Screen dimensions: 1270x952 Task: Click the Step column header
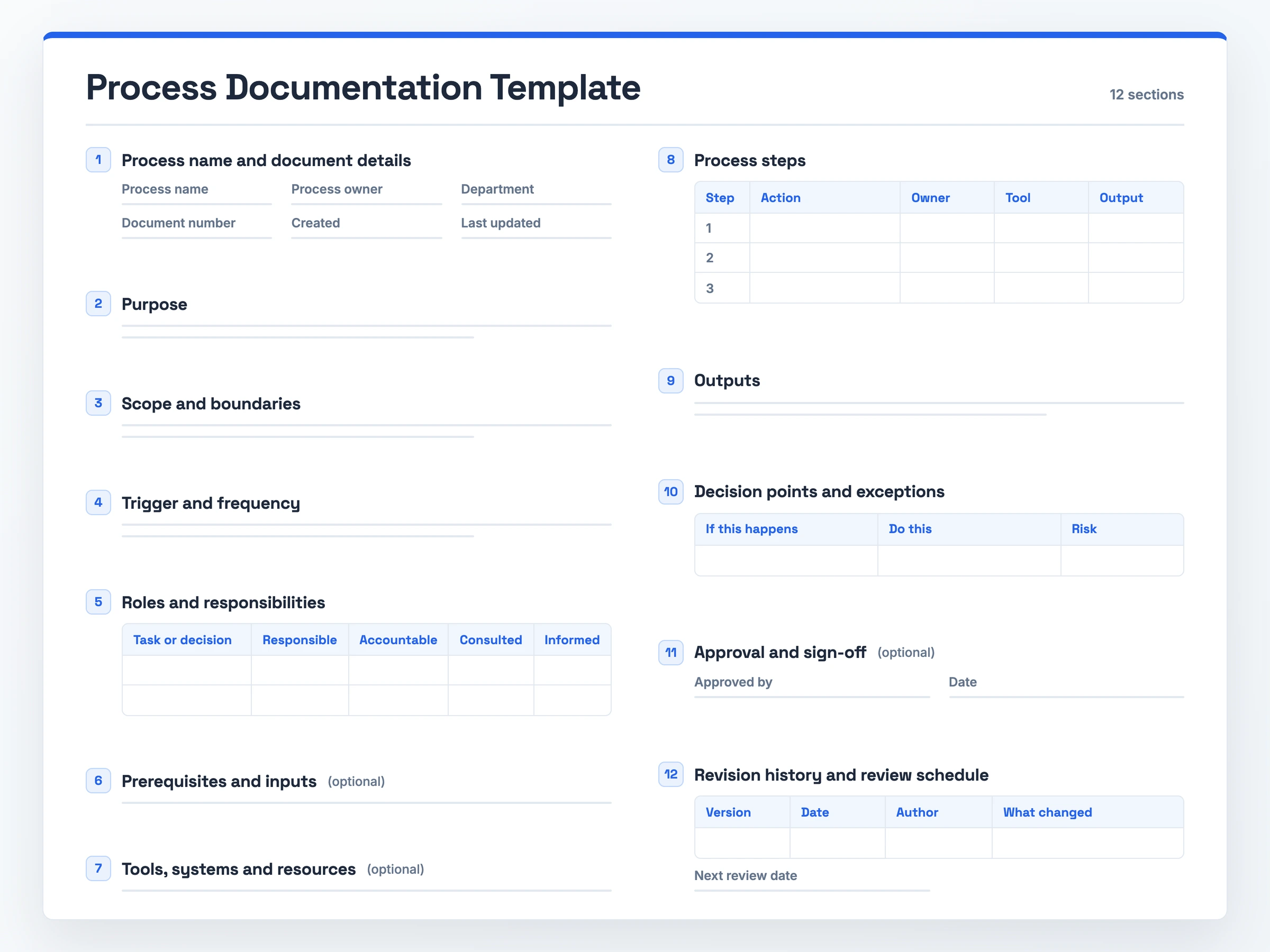722,198
